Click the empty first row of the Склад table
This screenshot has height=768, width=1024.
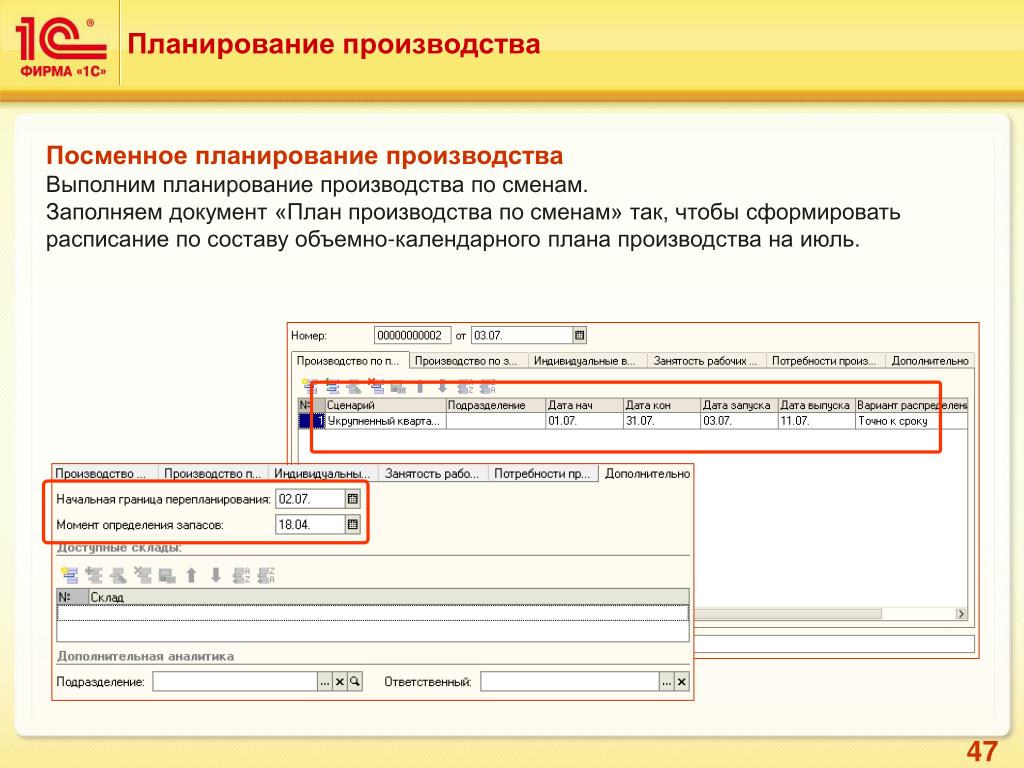tap(373, 613)
